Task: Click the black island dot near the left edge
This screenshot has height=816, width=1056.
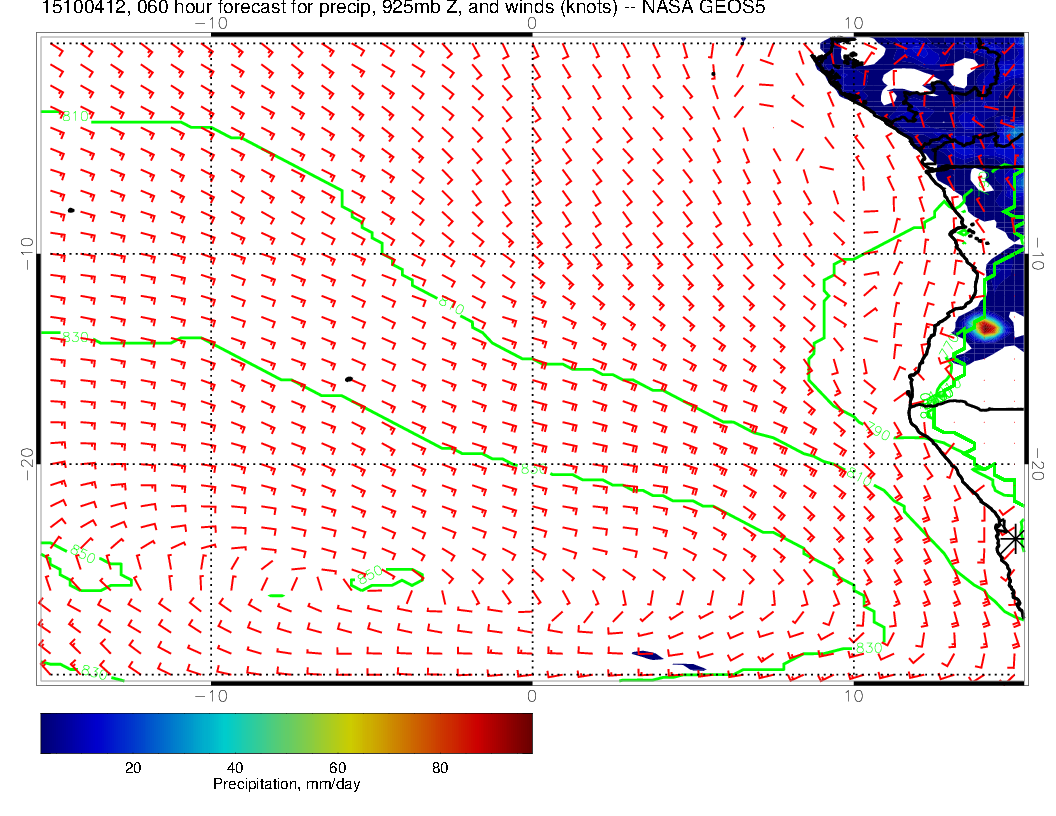Action: [x=71, y=210]
